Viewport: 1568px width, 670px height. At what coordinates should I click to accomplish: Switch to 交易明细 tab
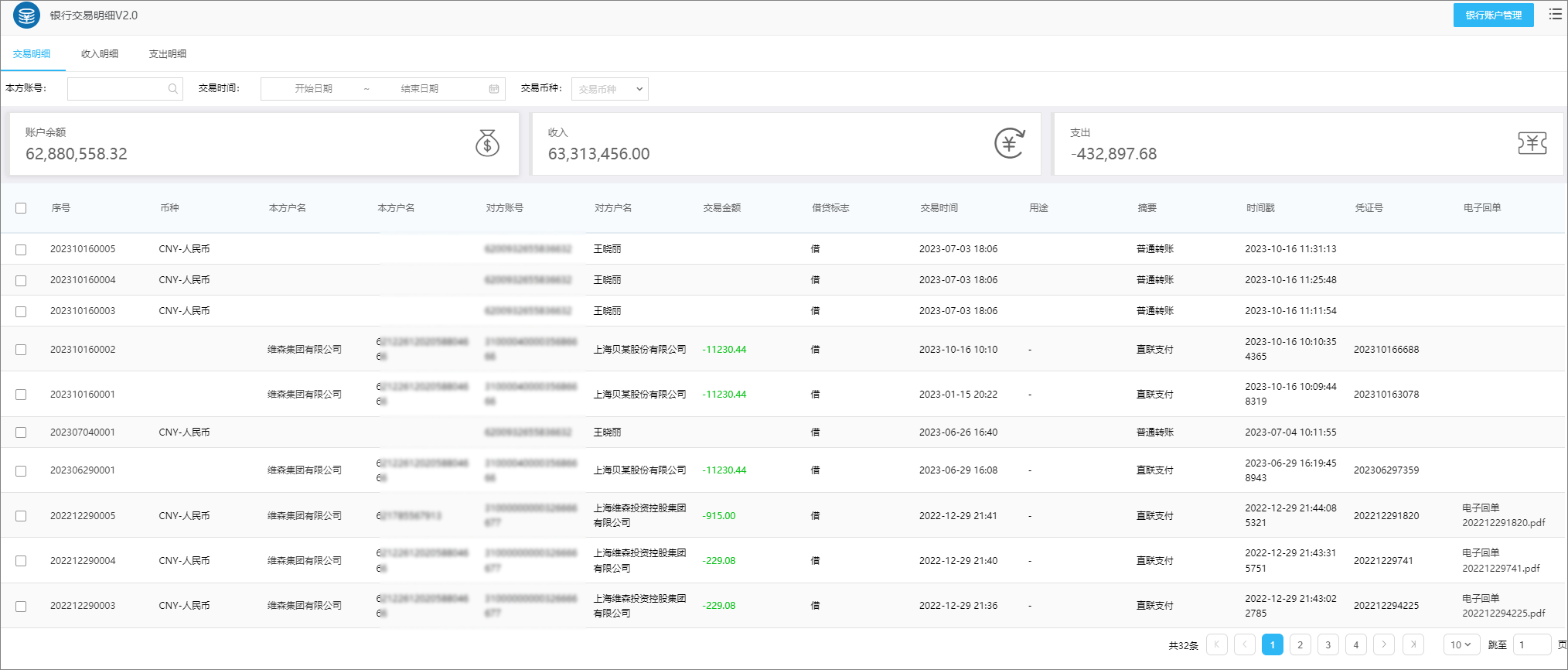tap(32, 54)
